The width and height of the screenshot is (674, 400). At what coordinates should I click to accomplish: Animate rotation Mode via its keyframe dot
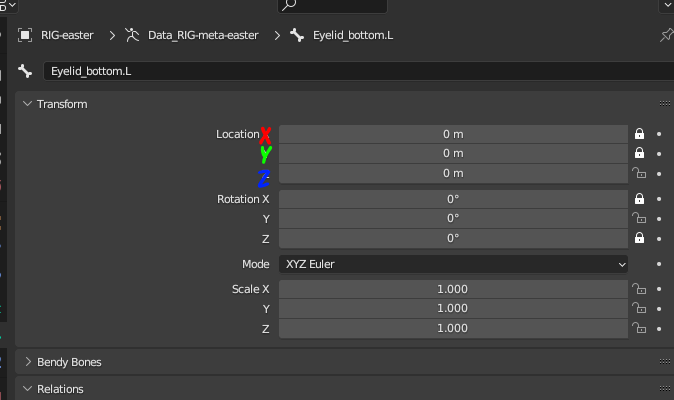(659, 264)
